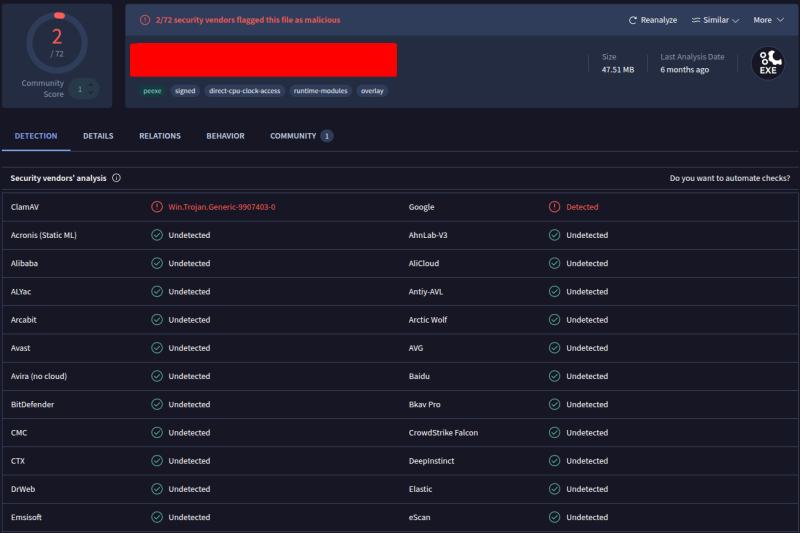
Task: Select the direct-cpu-clock-access tag
Action: [x=244, y=91]
